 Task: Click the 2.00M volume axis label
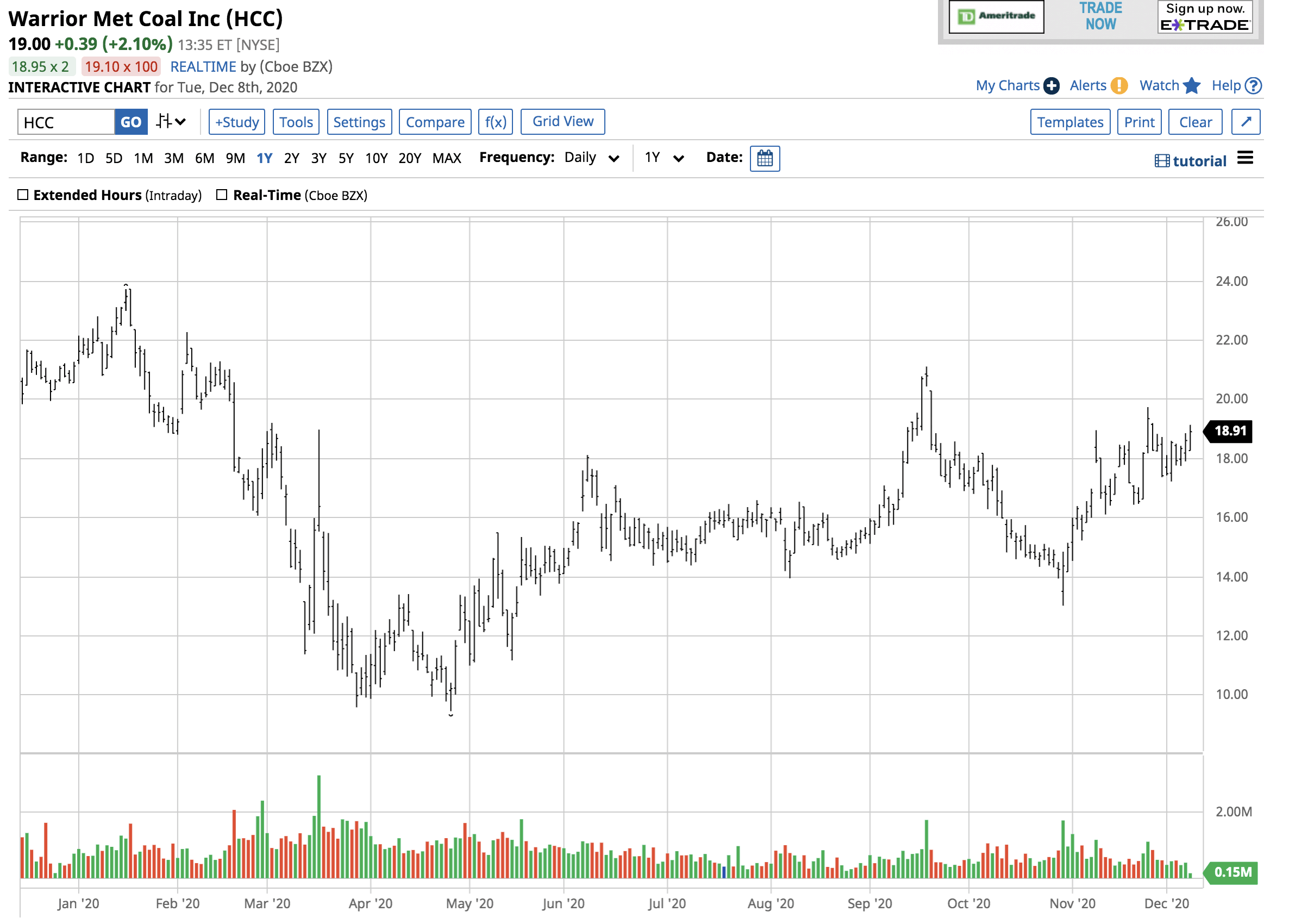(x=1234, y=811)
